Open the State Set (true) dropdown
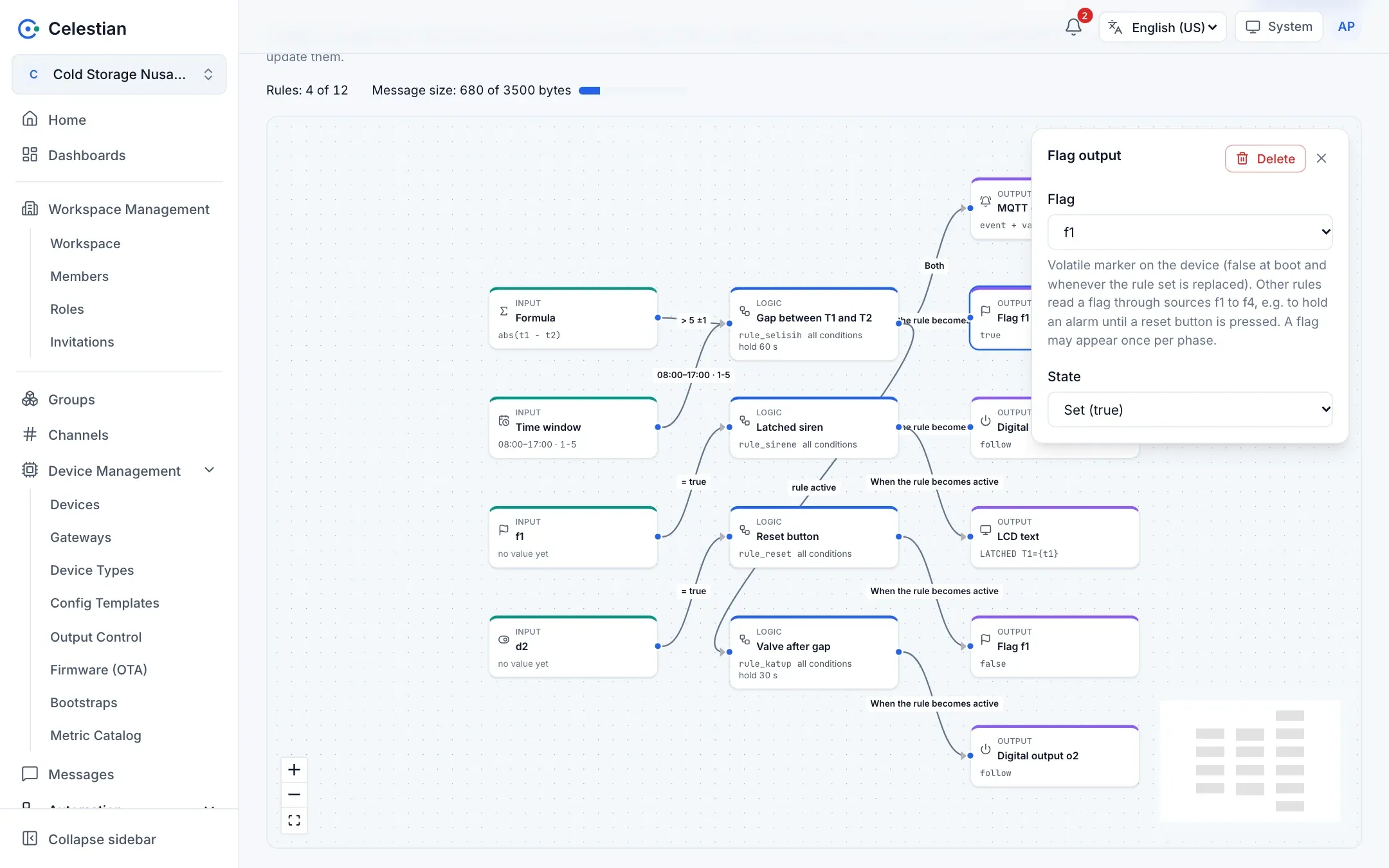The width and height of the screenshot is (1389, 868). (x=1190, y=410)
